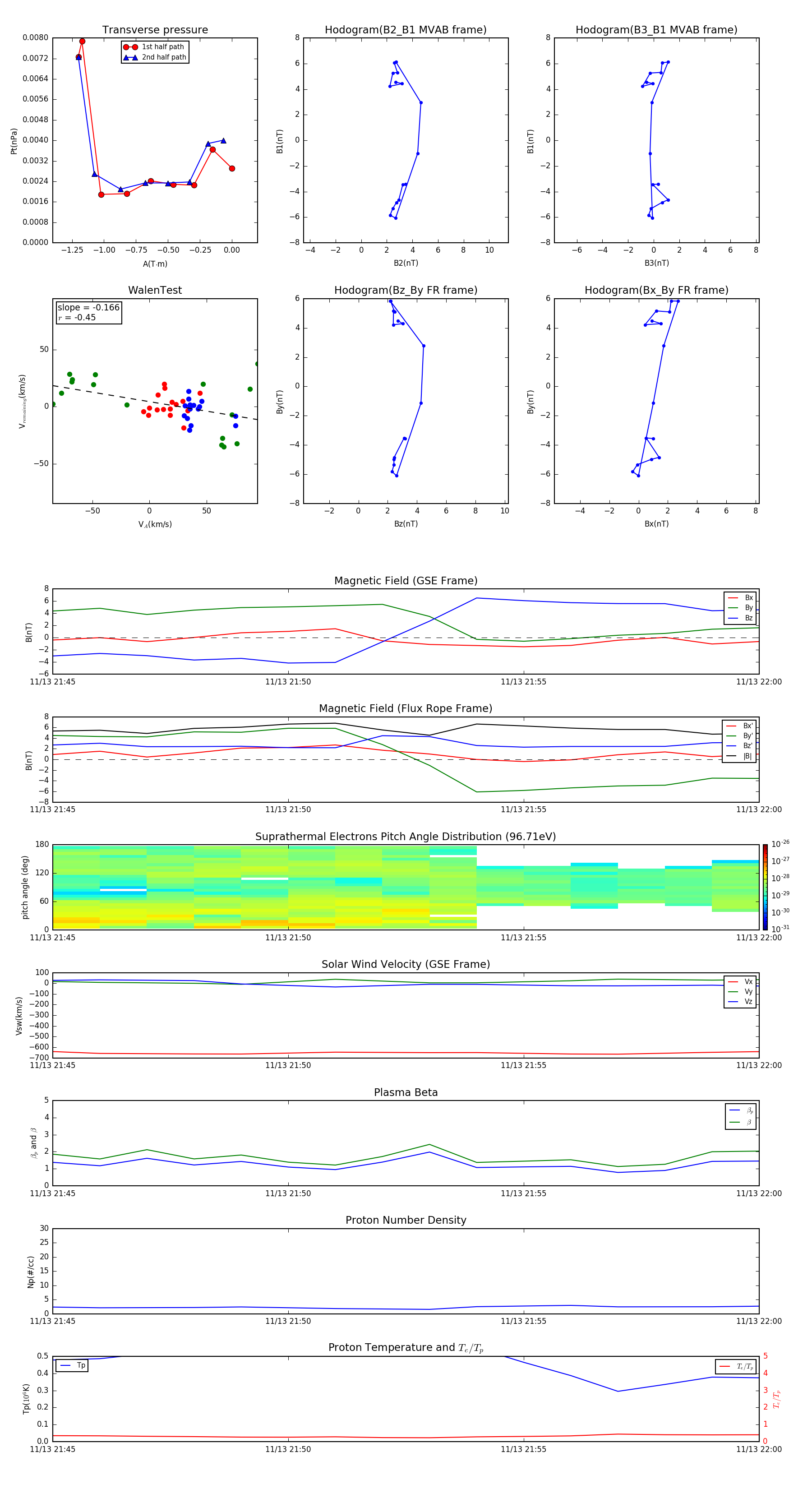Select the "r = -0.45" correlation annotation
Image resolution: width=812 pixels, height=1489 pixels.
pos(77,317)
